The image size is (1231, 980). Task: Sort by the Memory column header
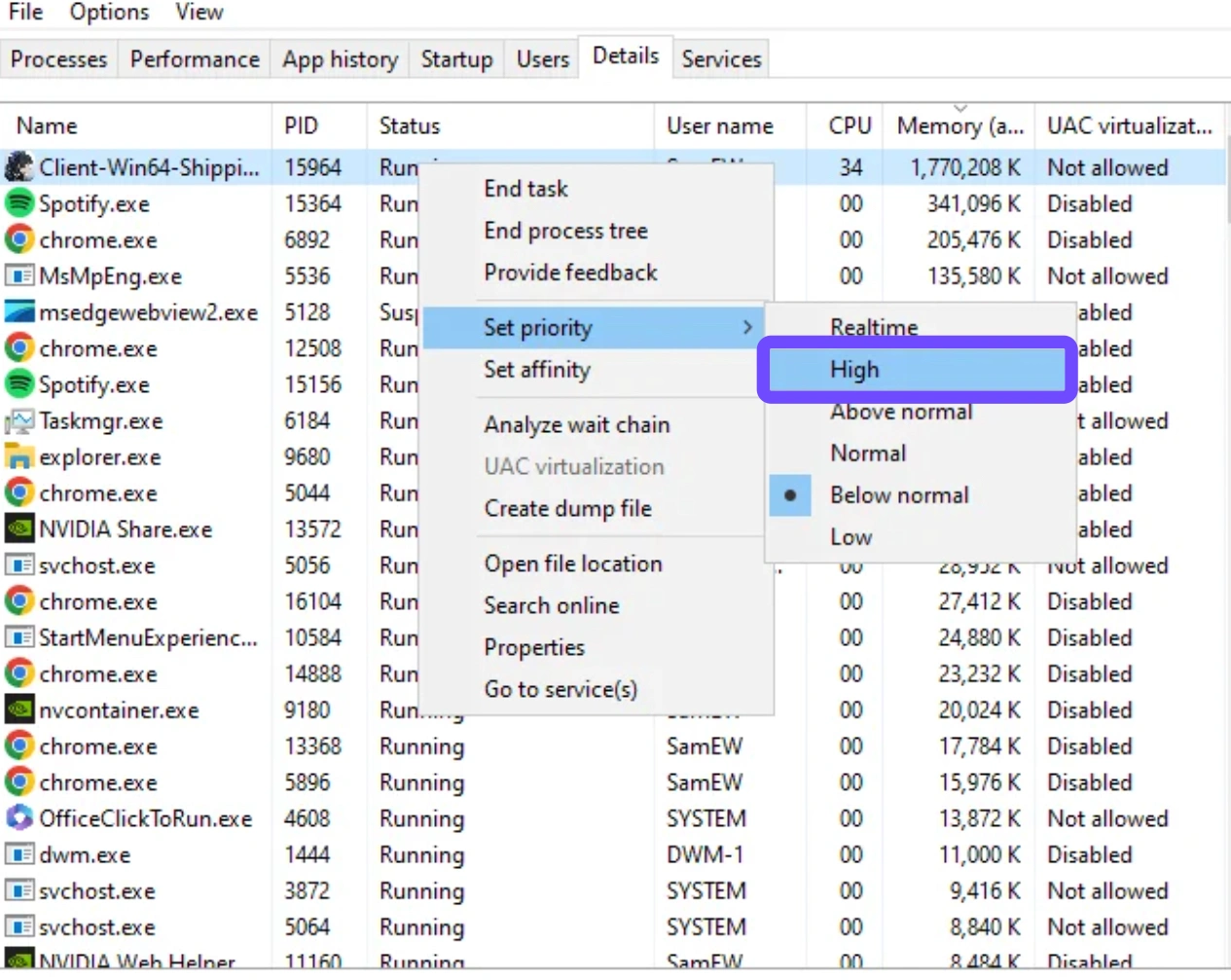(x=959, y=126)
